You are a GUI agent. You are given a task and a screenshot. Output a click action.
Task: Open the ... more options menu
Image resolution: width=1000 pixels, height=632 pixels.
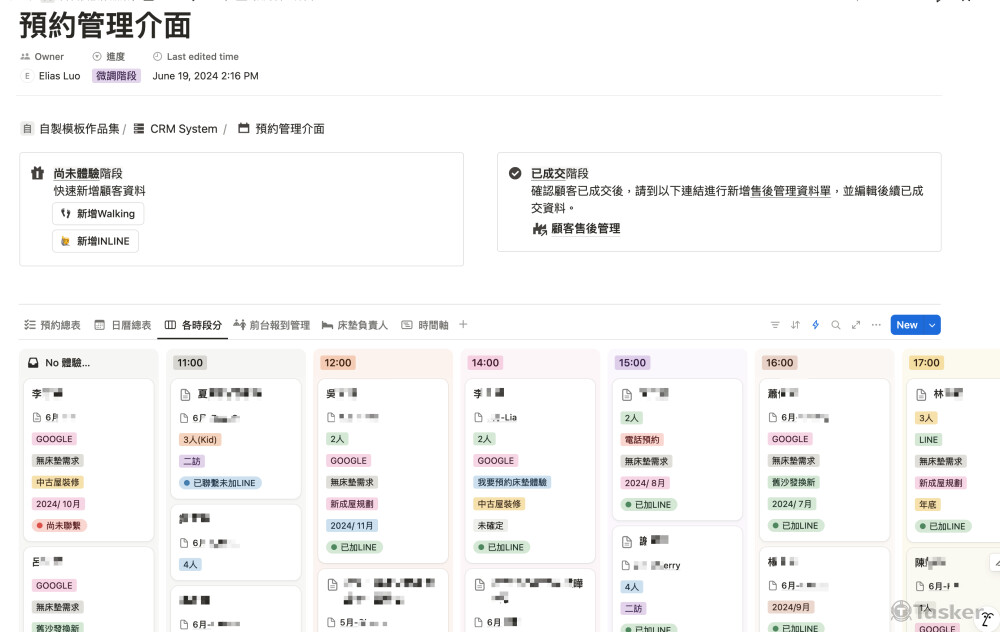tap(876, 324)
